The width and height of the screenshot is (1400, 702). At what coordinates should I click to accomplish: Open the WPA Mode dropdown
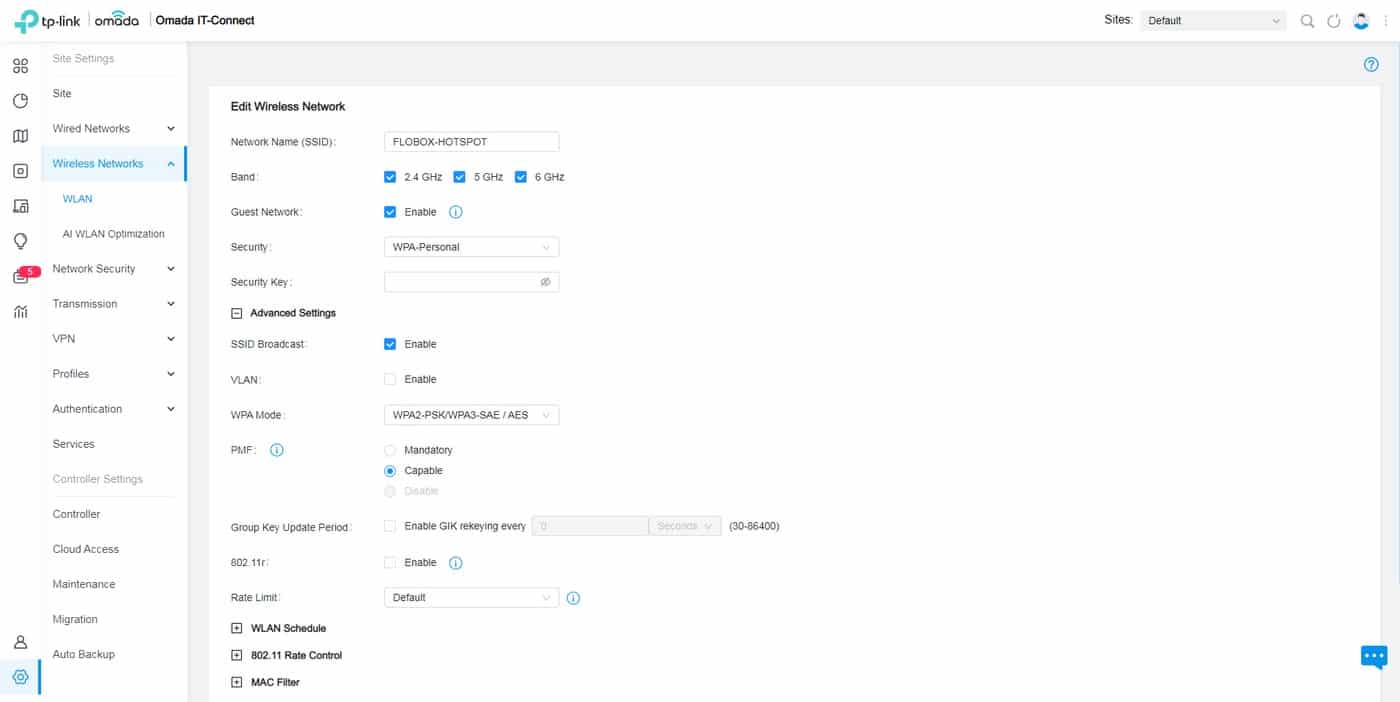coord(471,415)
